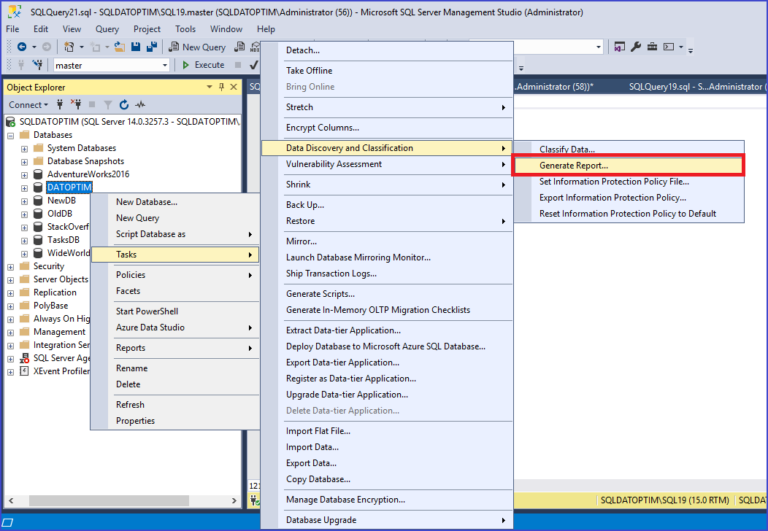Click the Database Engine Query icon after New Query
This screenshot has width=768, height=531.
[239, 47]
